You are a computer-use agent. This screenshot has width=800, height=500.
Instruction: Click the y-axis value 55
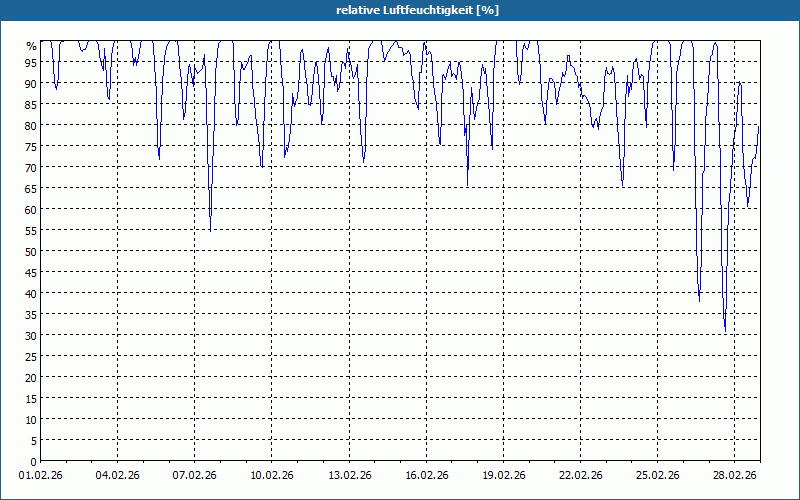tap(31, 230)
